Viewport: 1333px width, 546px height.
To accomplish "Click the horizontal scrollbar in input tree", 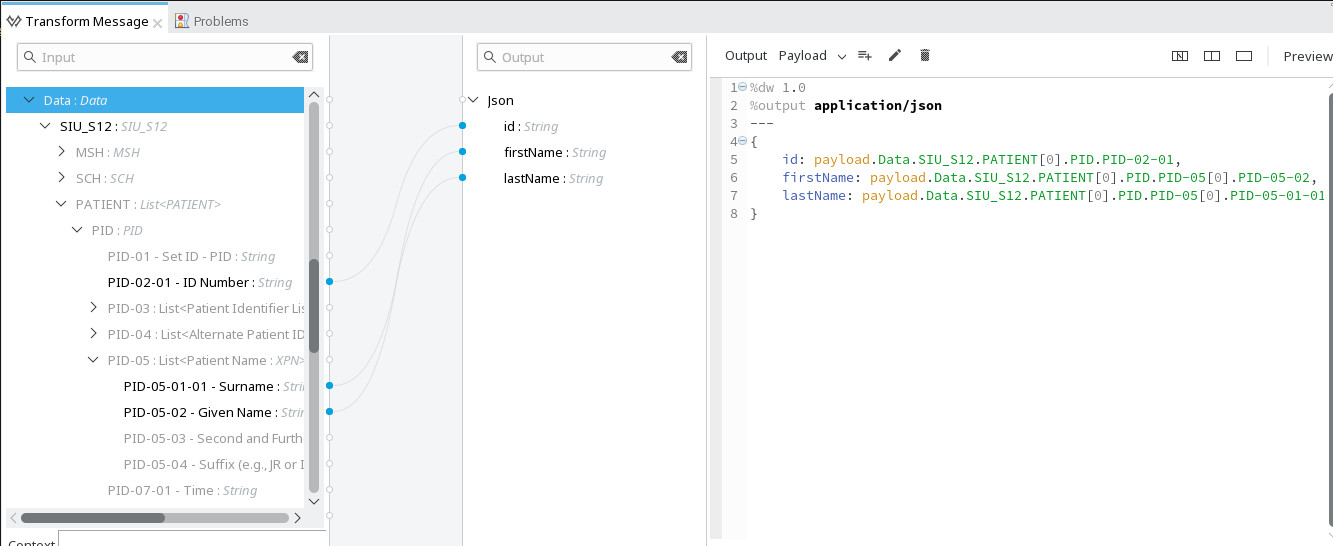I will (92, 518).
